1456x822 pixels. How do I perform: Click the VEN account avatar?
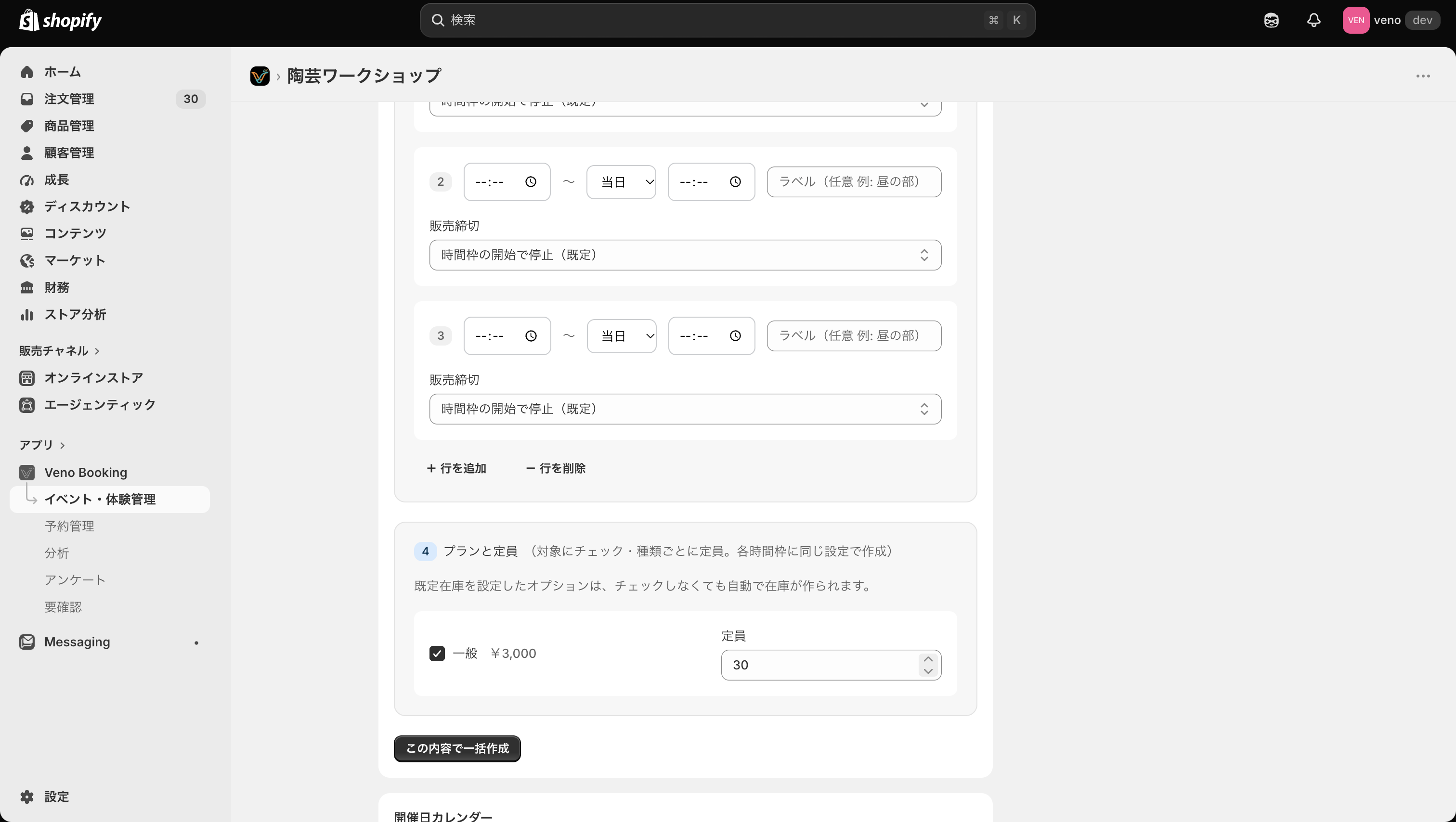[x=1355, y=20]
